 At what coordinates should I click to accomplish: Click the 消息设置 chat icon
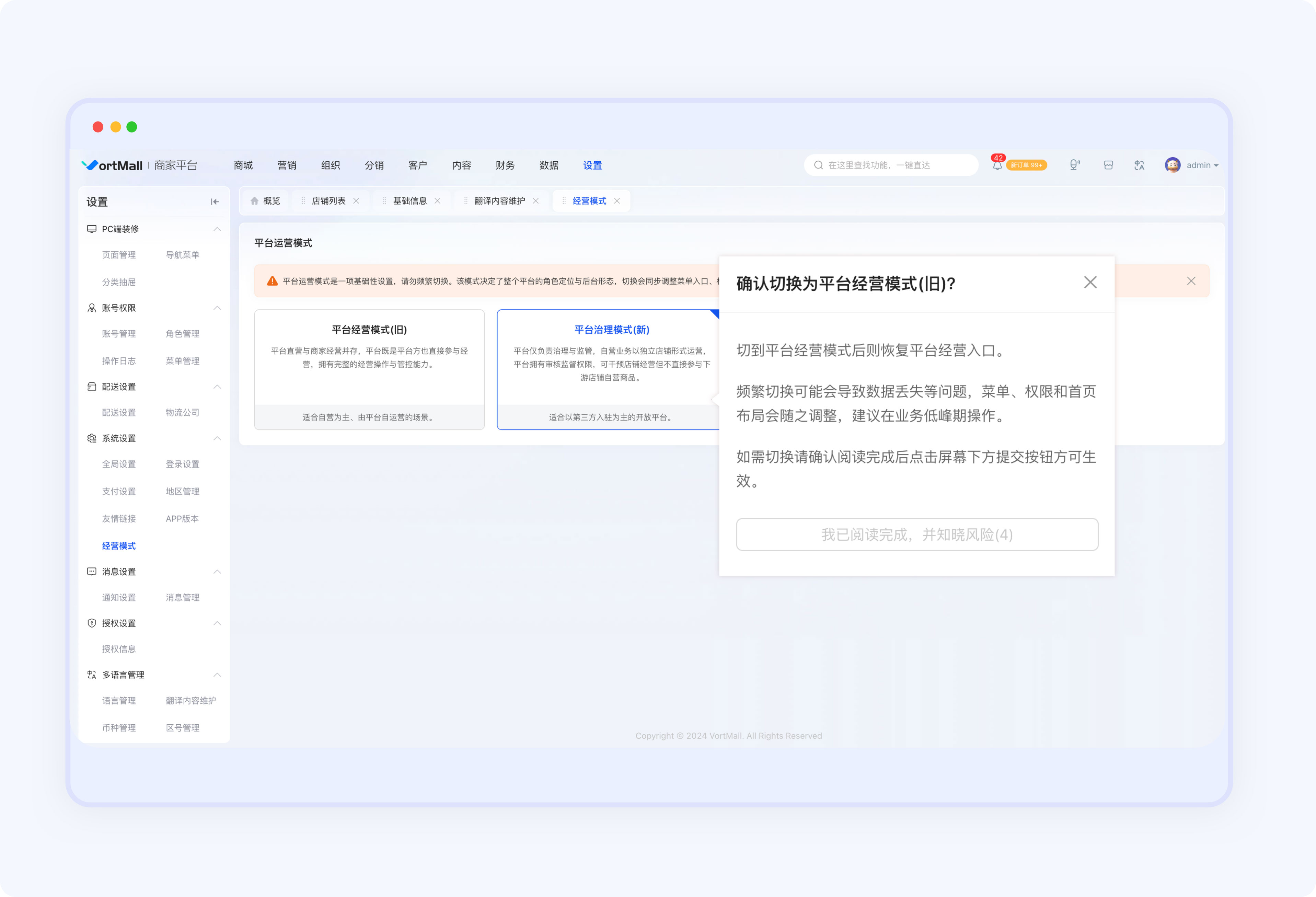tap(91, 572)
